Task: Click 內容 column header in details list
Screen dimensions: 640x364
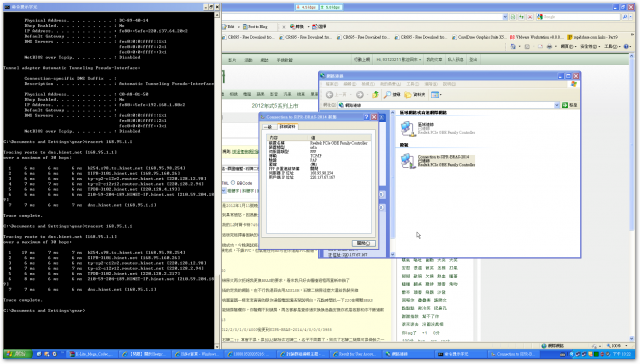Action: pos(288,138)
